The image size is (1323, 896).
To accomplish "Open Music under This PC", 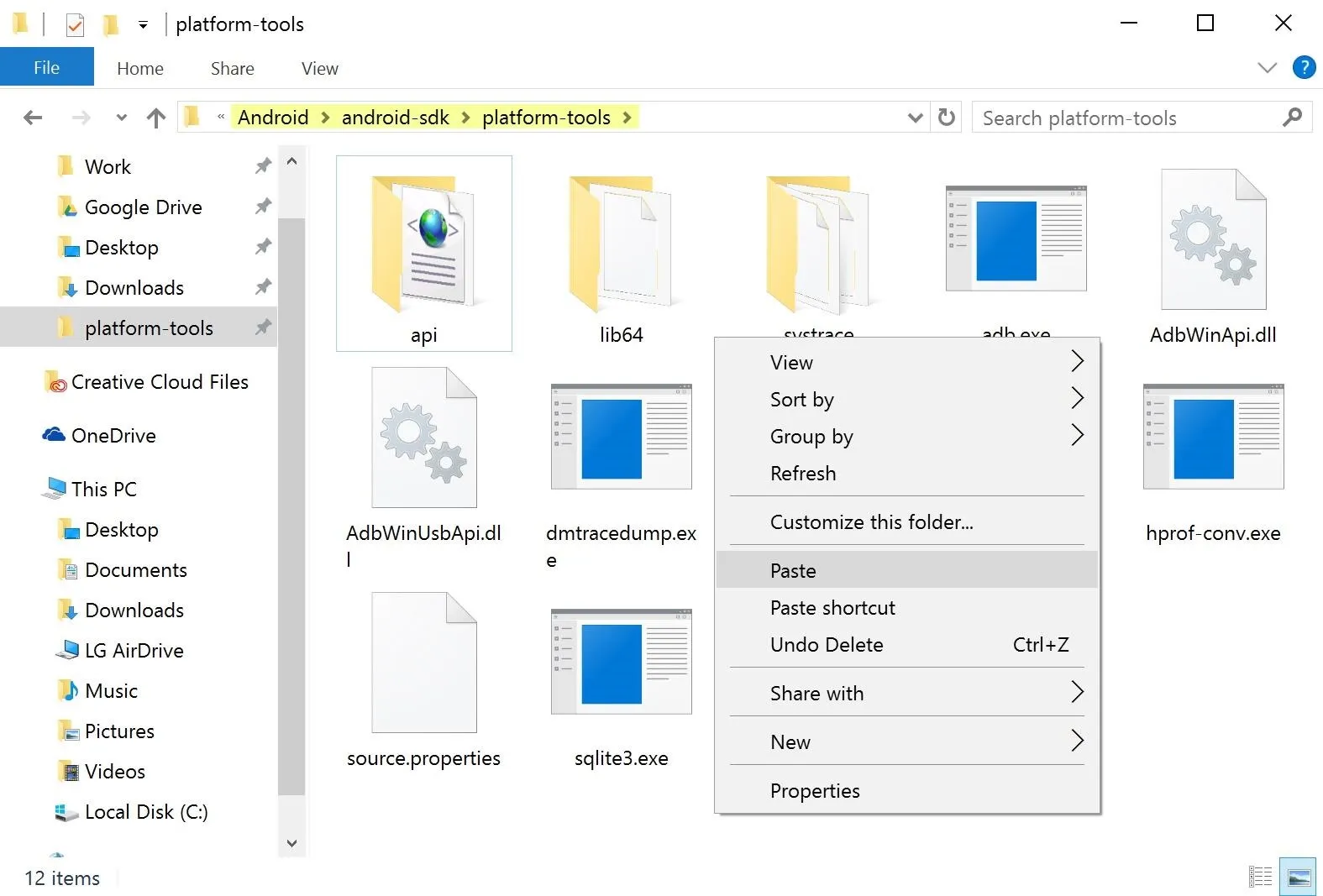I will coord(97,690).
